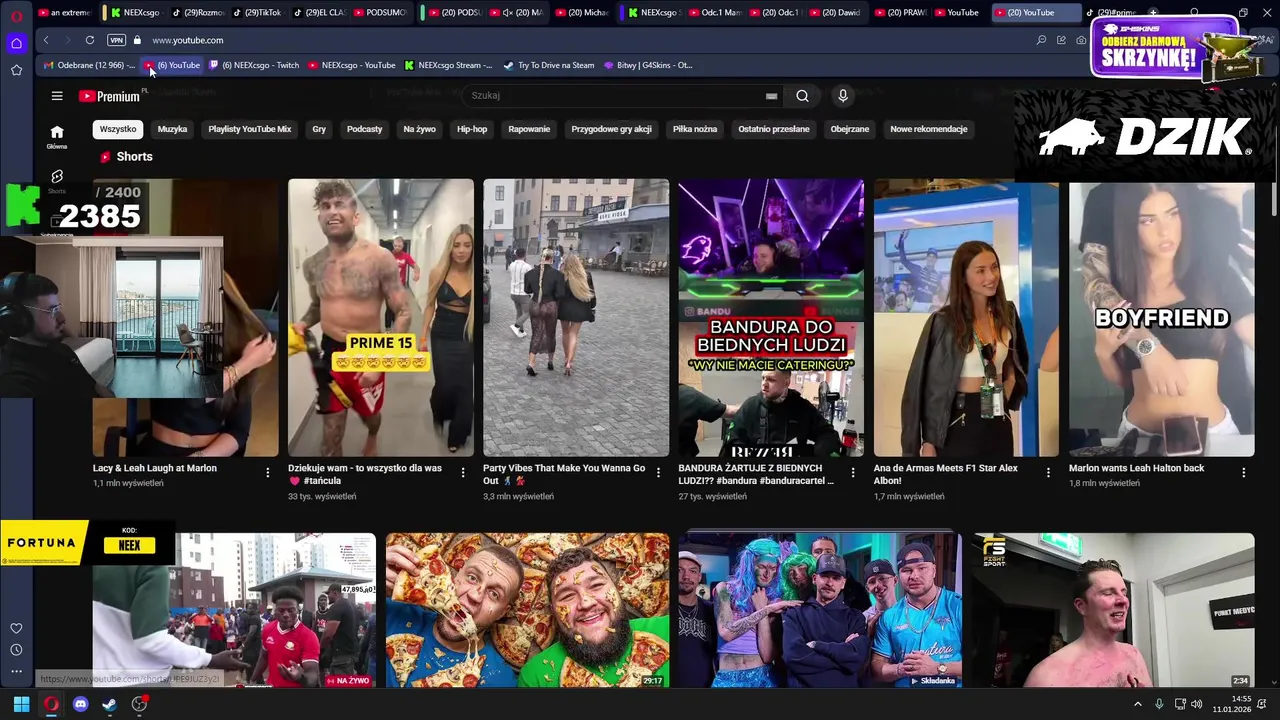Select the Obejrzane filter chip

tap(850, 129)
